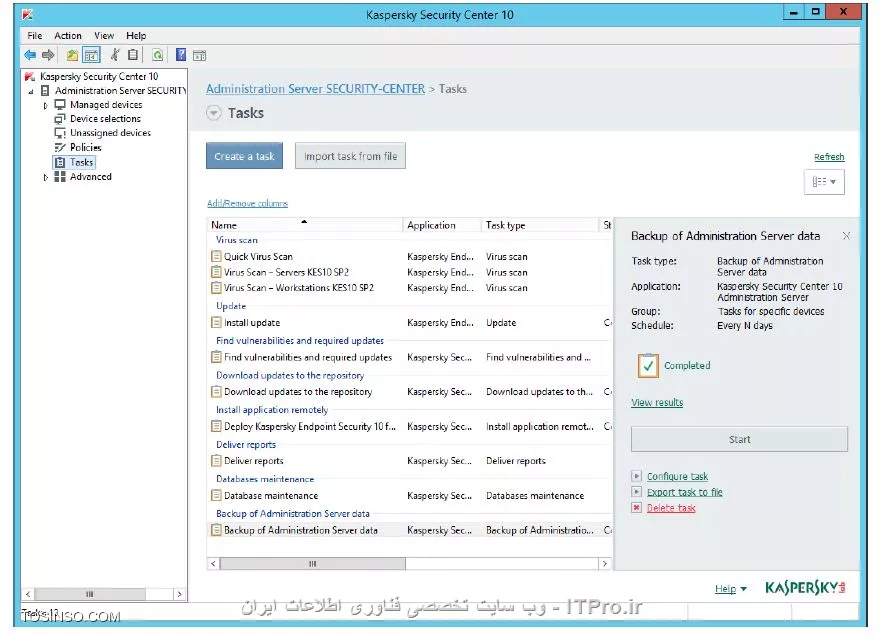Select Virus Scan – Servers KES10 SP2 task

click(x=410, y=272)
